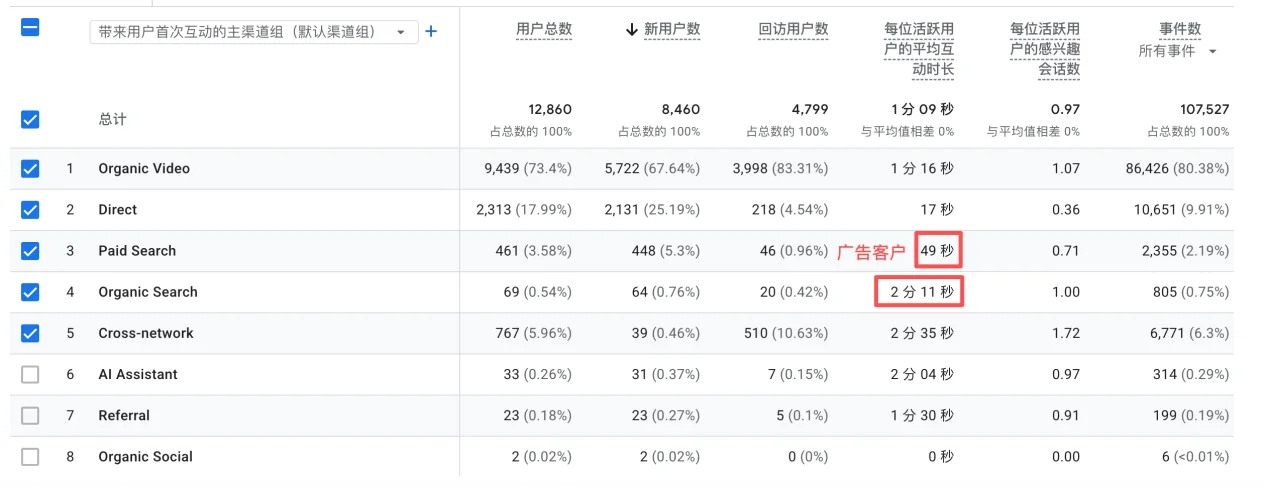Click the AI Assistant channel name
Image resolution: width=1265 pixels, height=488 pixels.
tap(138, 374)
